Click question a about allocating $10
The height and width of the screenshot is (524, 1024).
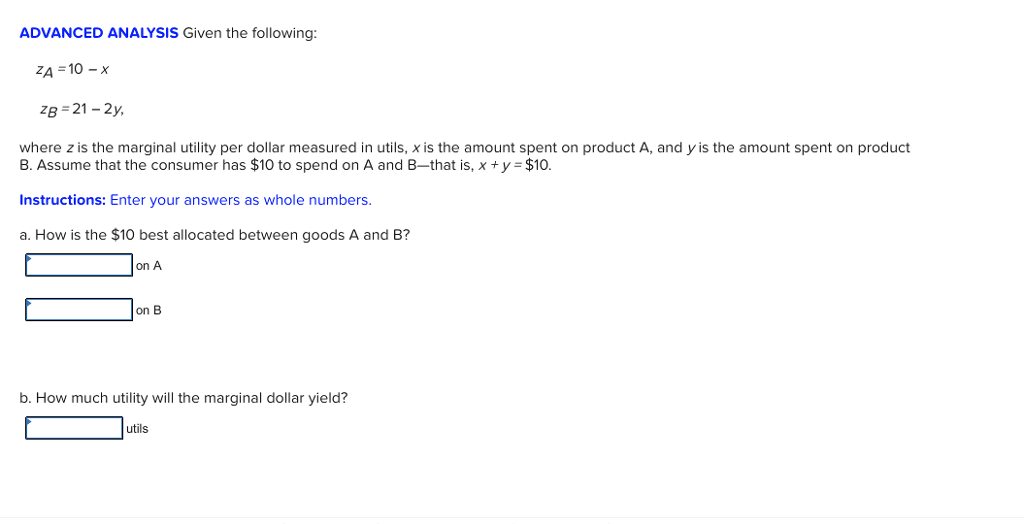pyautogui.click(x=215, y=235)
